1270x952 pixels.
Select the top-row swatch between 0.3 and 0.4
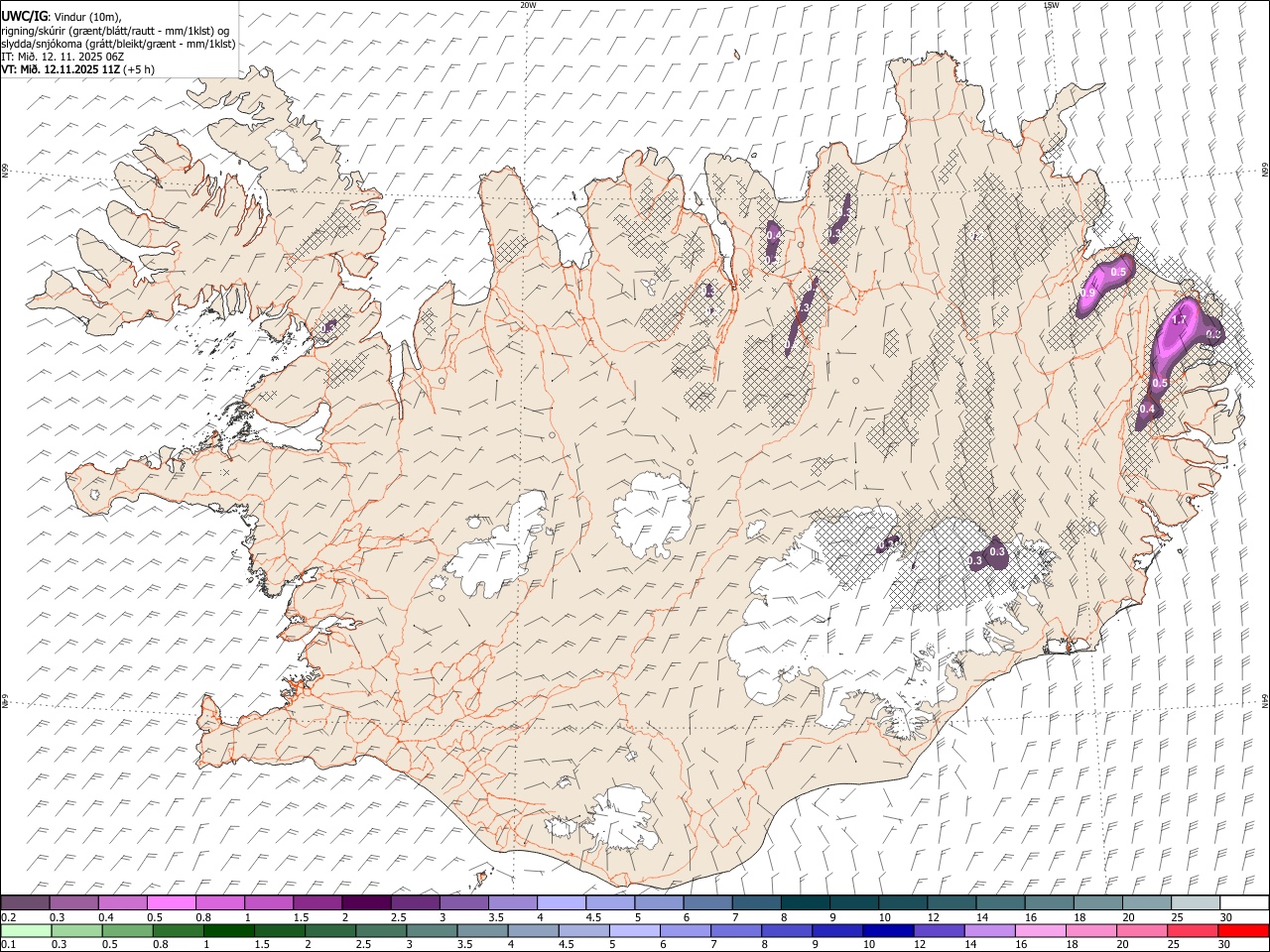coord(73,903)
